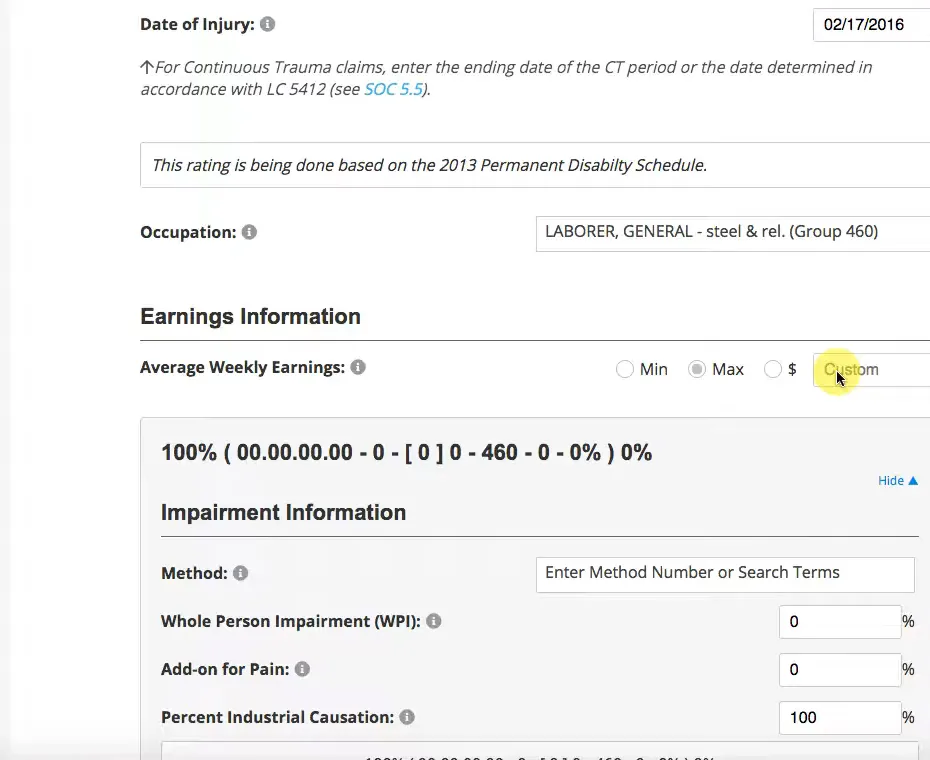Open the Average Weekly Earnings info icon
Image resolution: width=930 pixels, height=760 pixels.
358,367
